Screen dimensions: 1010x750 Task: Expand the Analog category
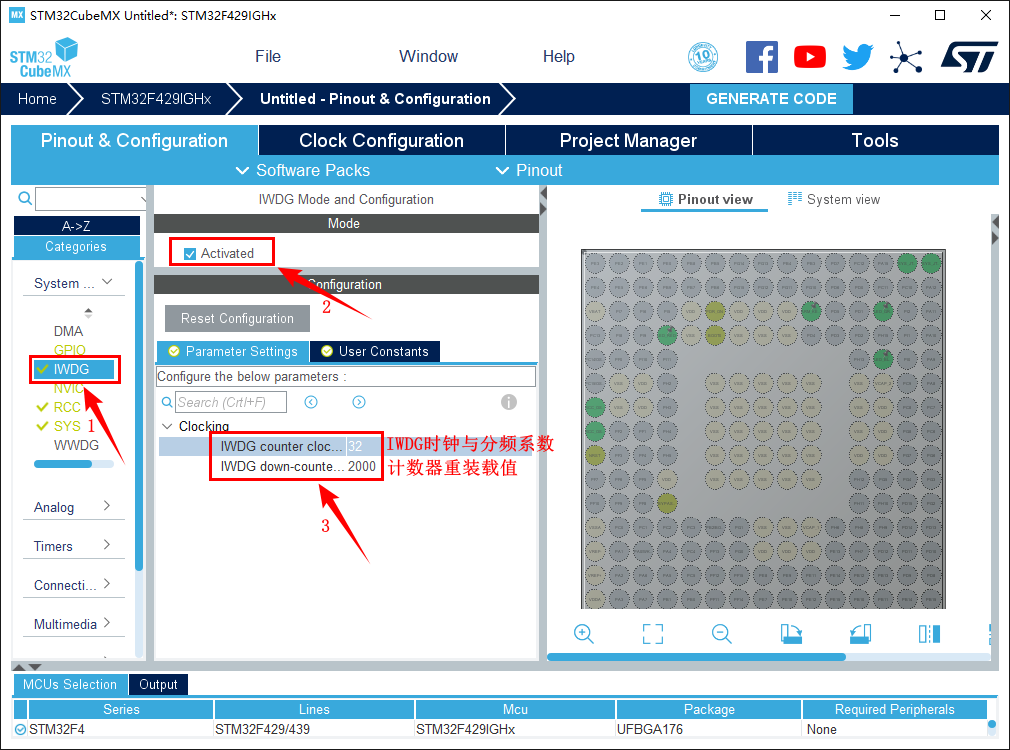[x=72, y=507]
